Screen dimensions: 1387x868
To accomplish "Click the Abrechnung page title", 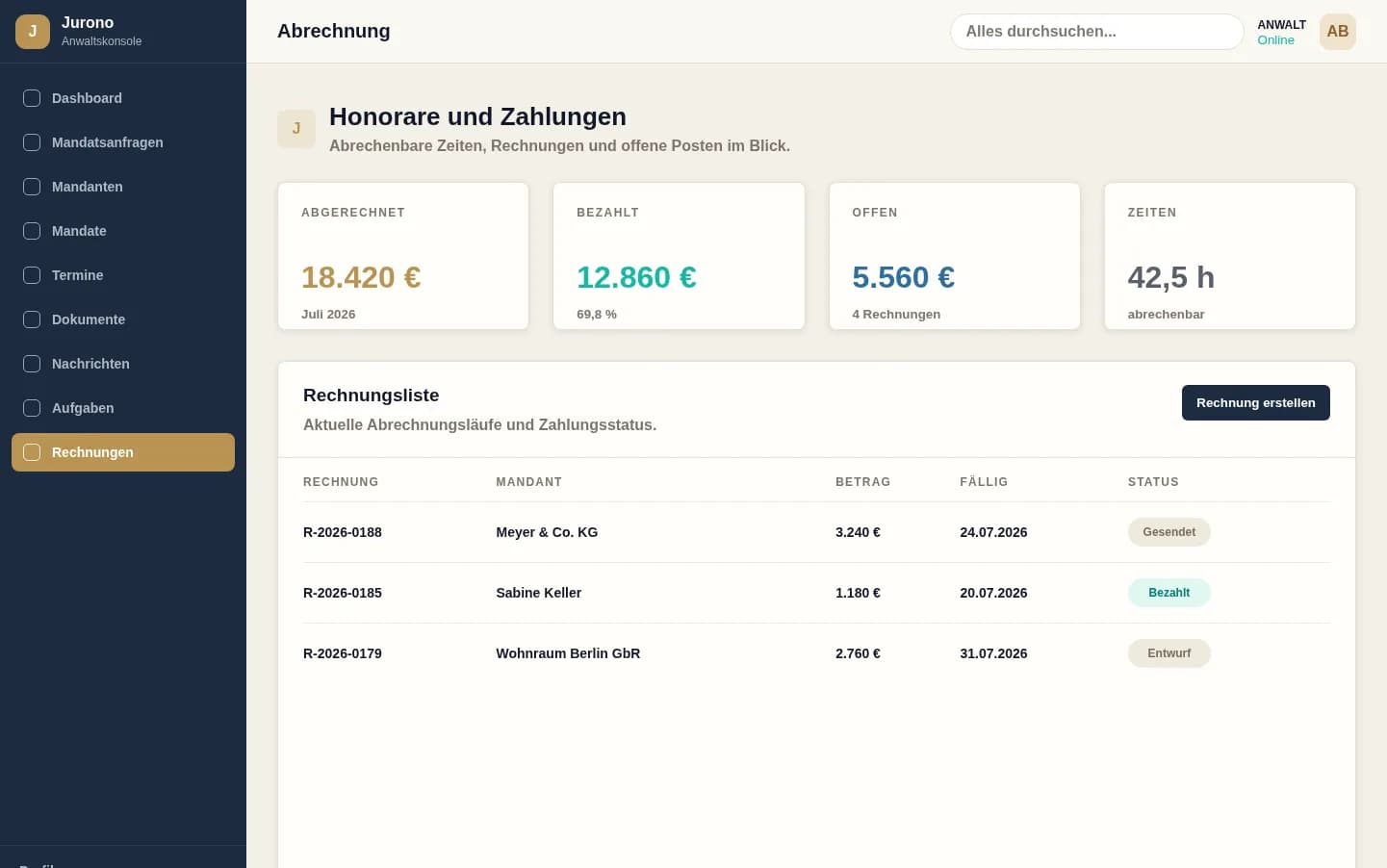I will point(333,31).
